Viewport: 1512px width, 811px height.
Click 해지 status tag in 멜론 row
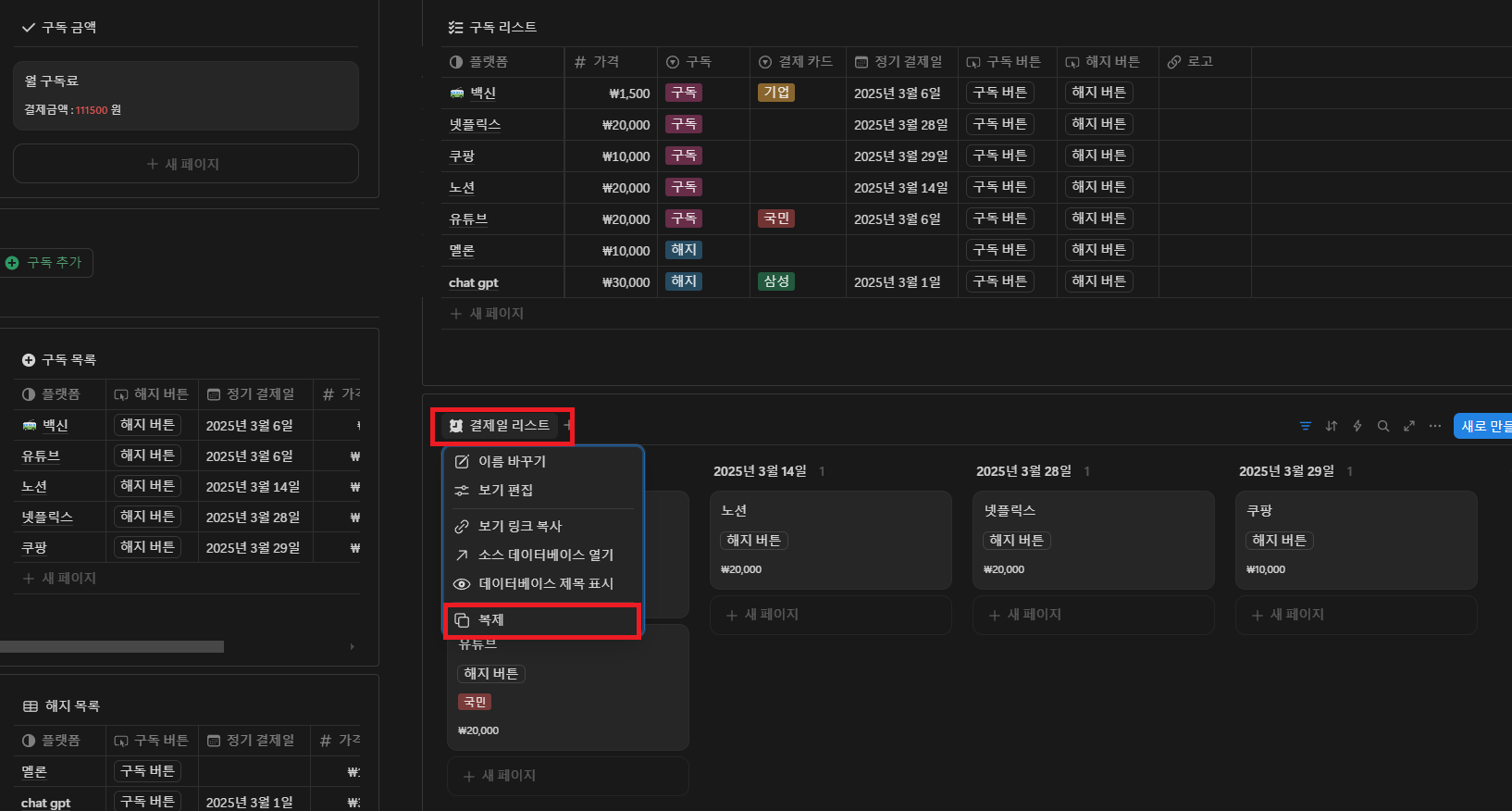tap(684, 250)
